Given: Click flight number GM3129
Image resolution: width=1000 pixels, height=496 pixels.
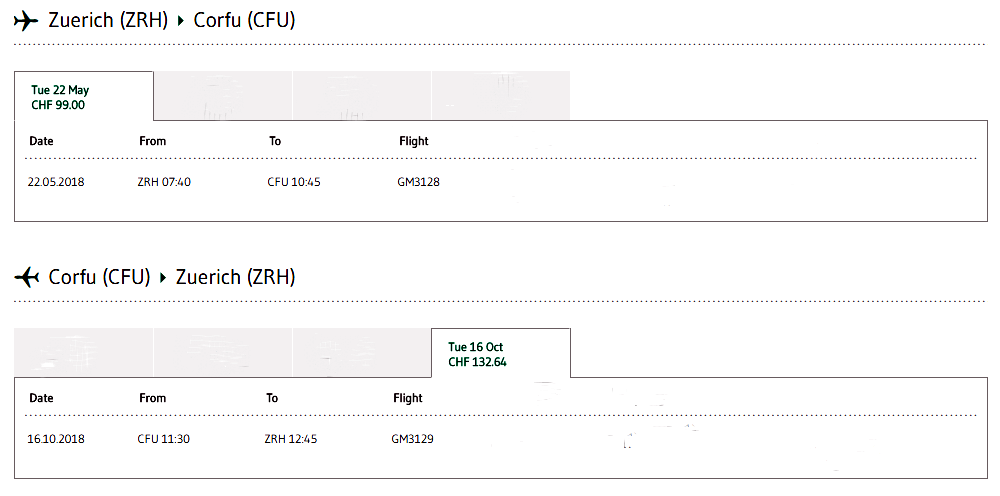Looking at the screenshot, I should 413,439.
